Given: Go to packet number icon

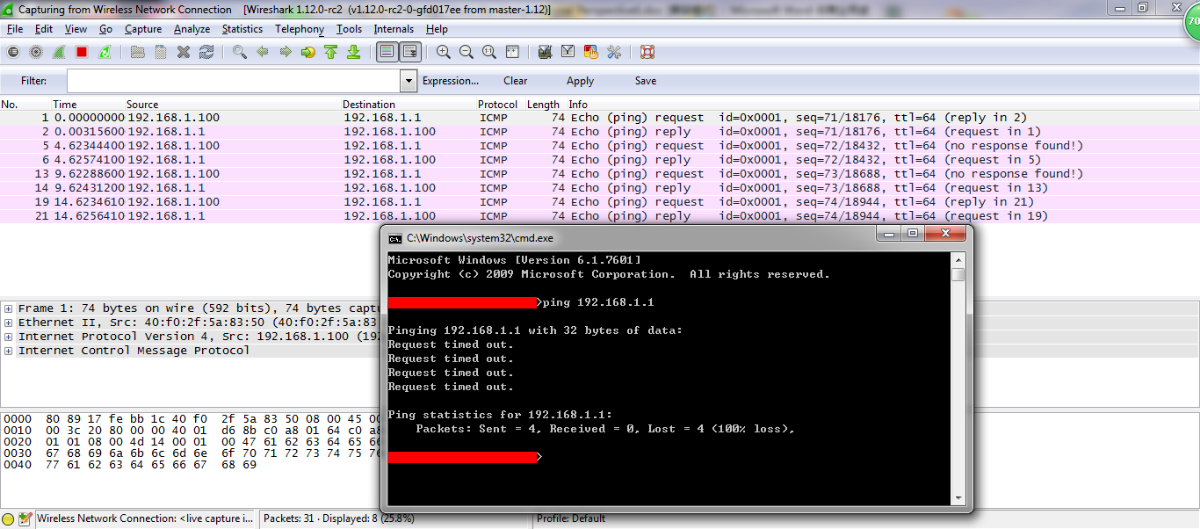Looking at the screenshot, I should coord(308,51).
